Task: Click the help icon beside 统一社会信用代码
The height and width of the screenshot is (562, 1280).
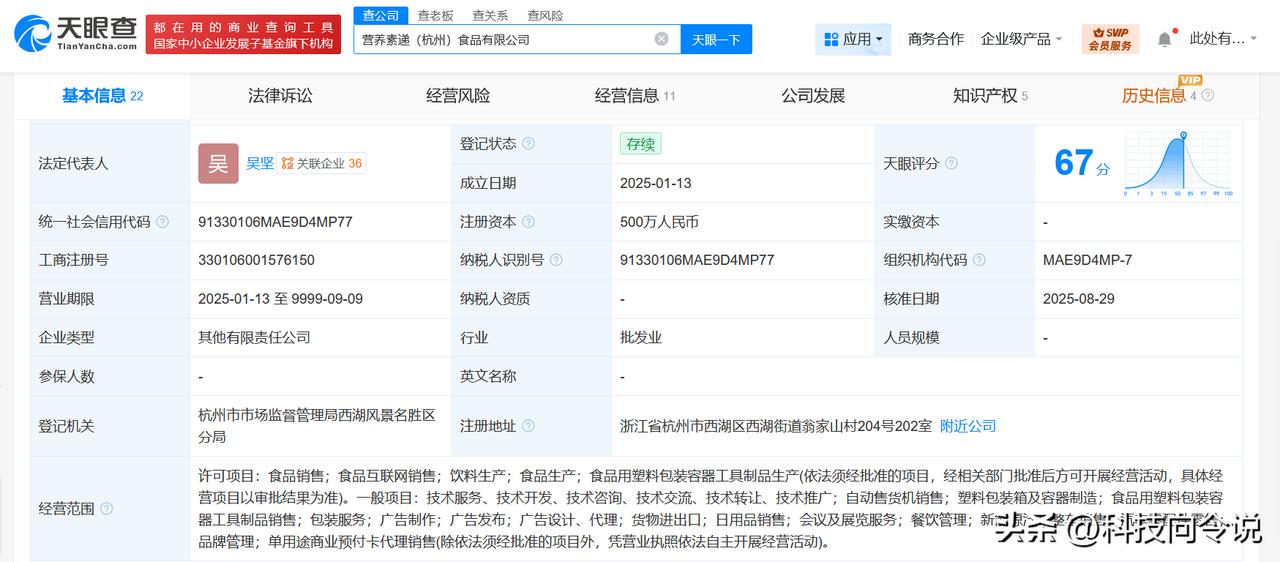Action: click(x=162, y=222)
